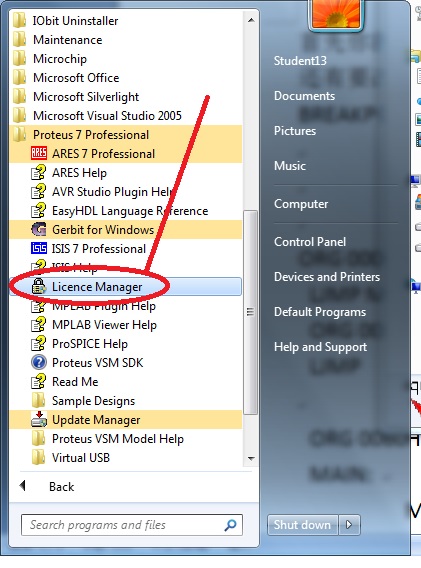The height and width of the screenshot is (568, 421).
Task: Launch the ISIS 7 Professional icon
Action: coord(39,248)
